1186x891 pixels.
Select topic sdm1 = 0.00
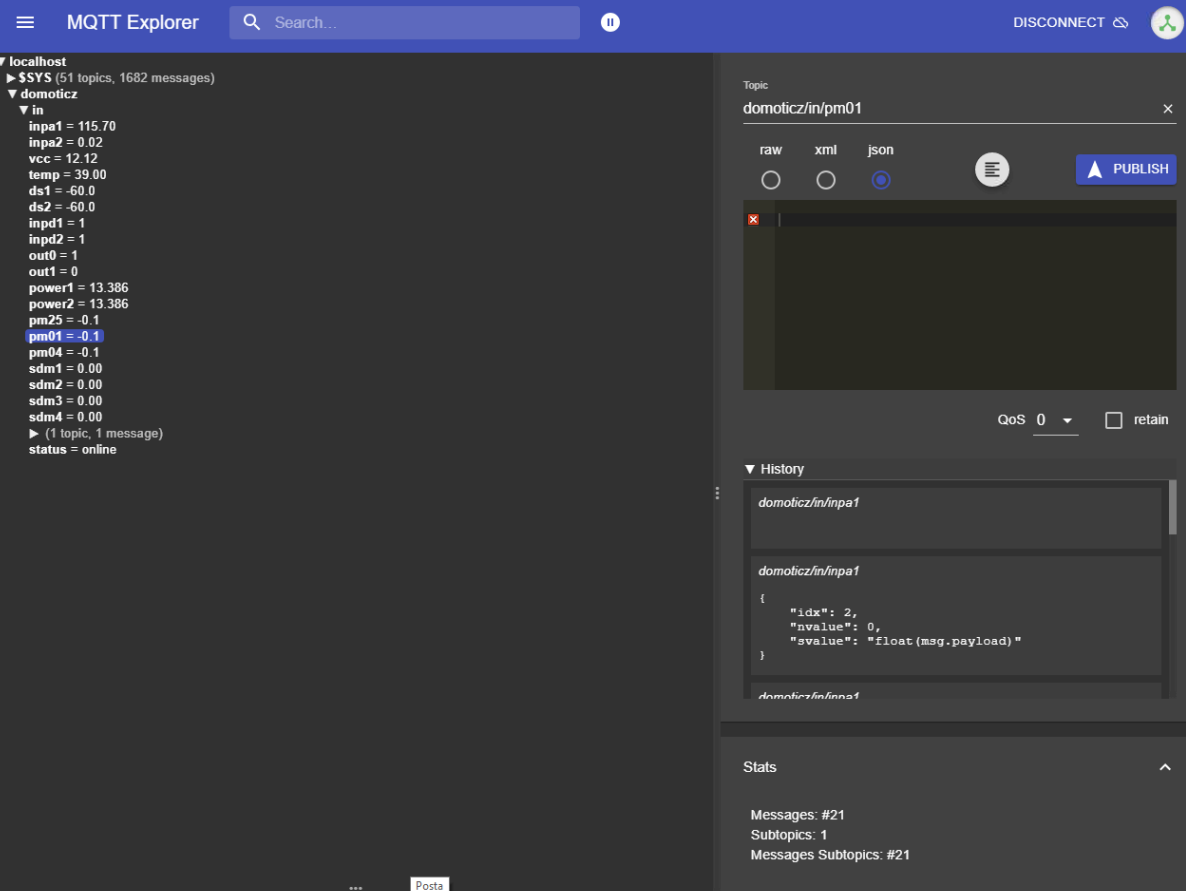pos(65,368)
